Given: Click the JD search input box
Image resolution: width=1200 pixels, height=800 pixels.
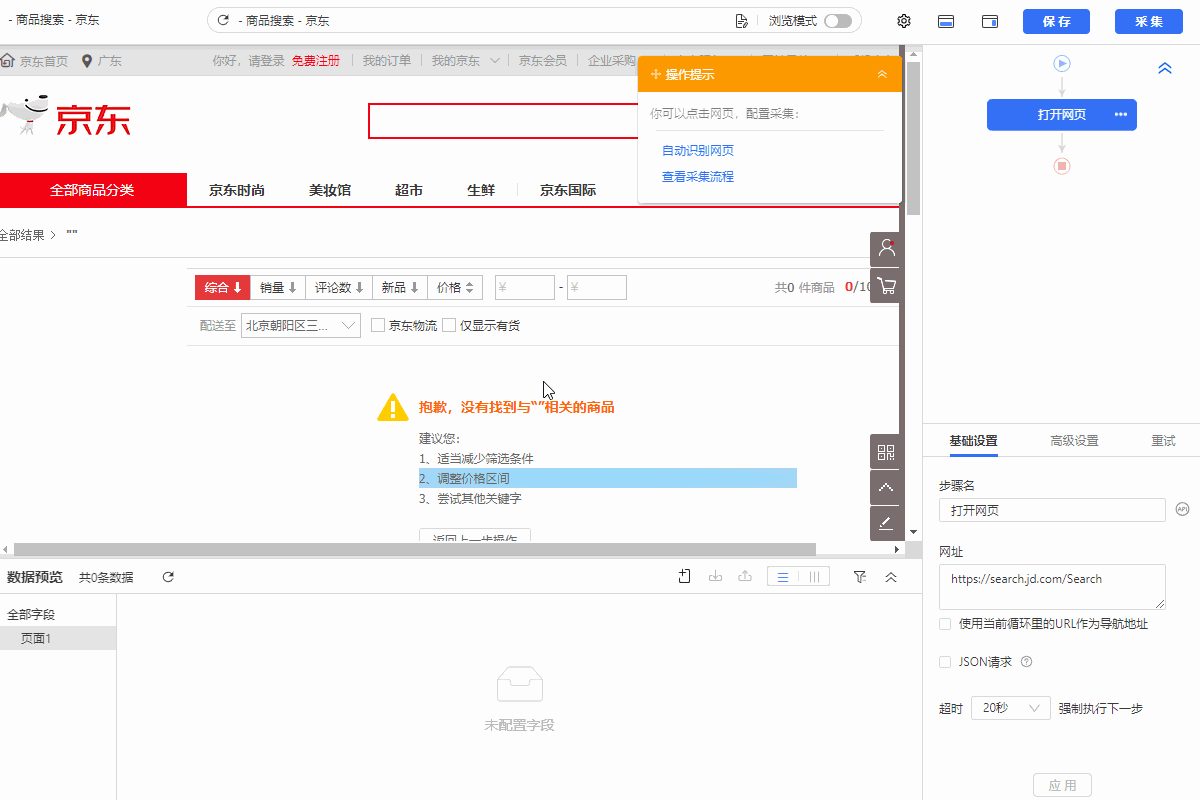Looking at the screenshot, I should [x=503, y=120].
